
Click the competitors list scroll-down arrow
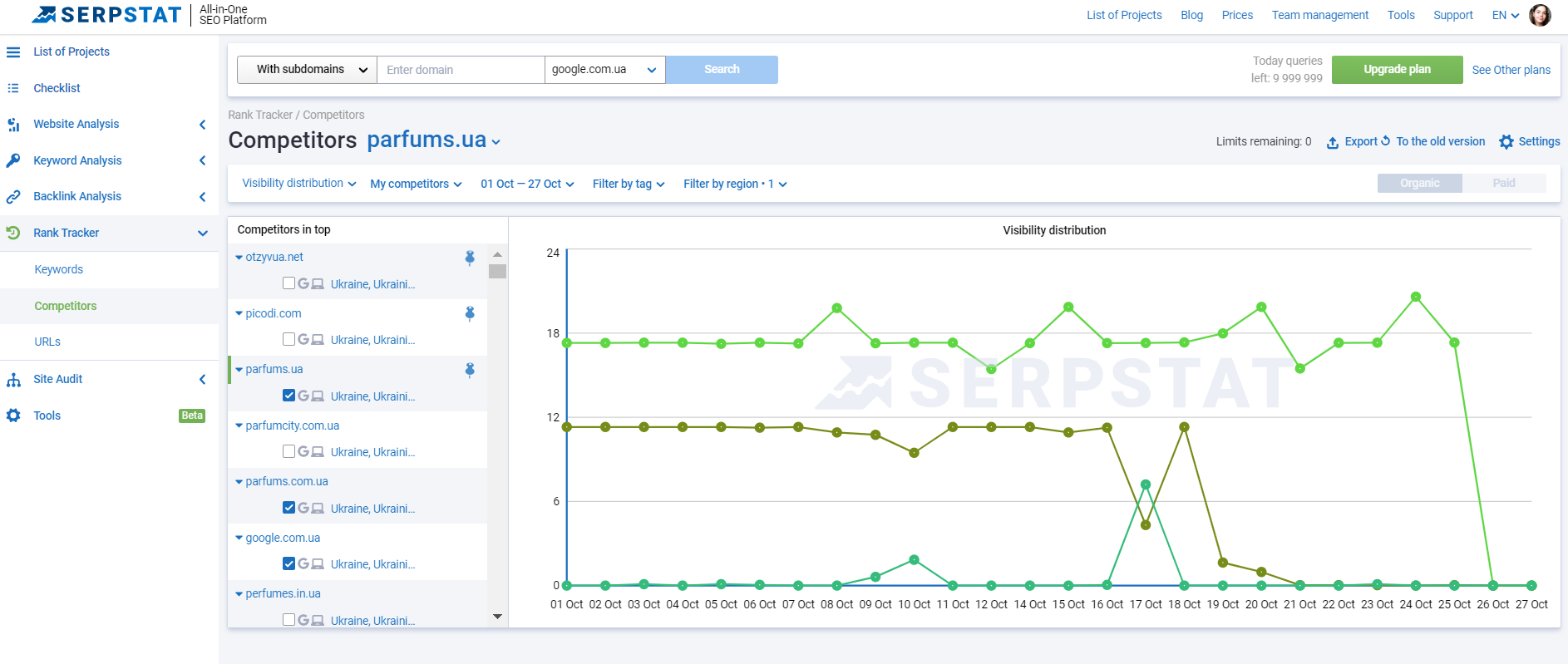(x=497, y=617)
